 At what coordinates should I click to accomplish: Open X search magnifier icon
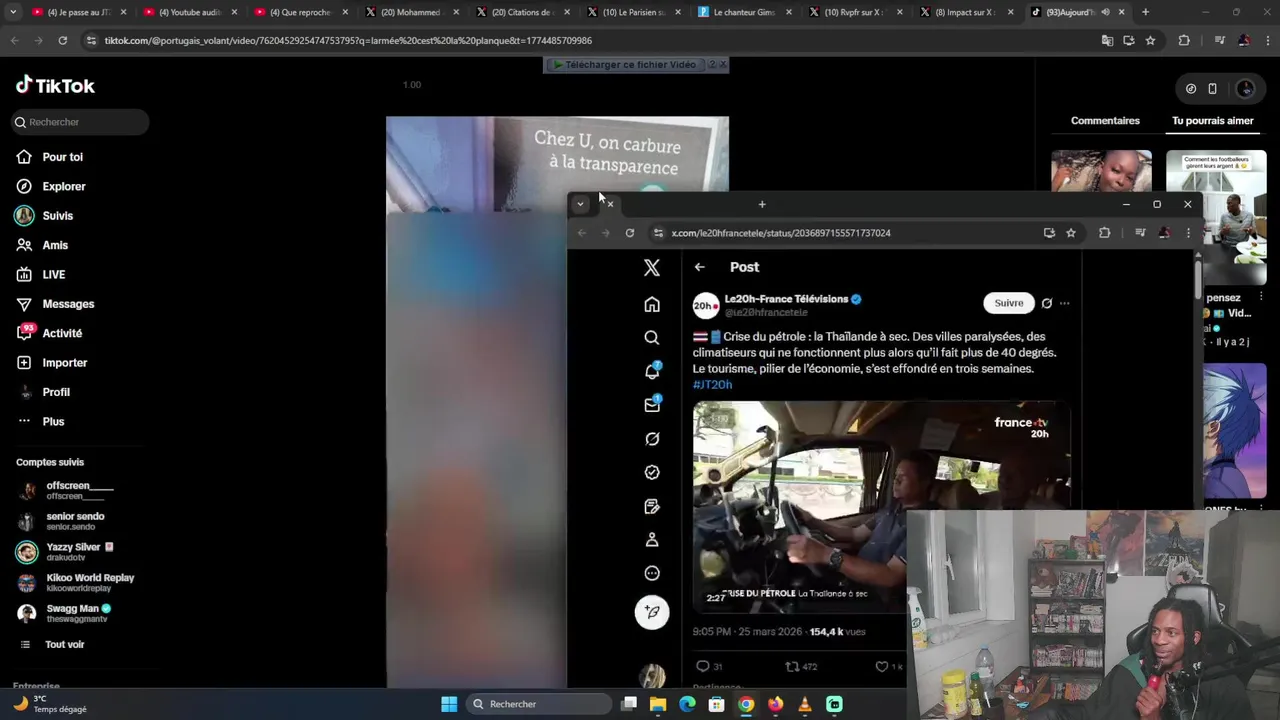[x=652, y=338]
